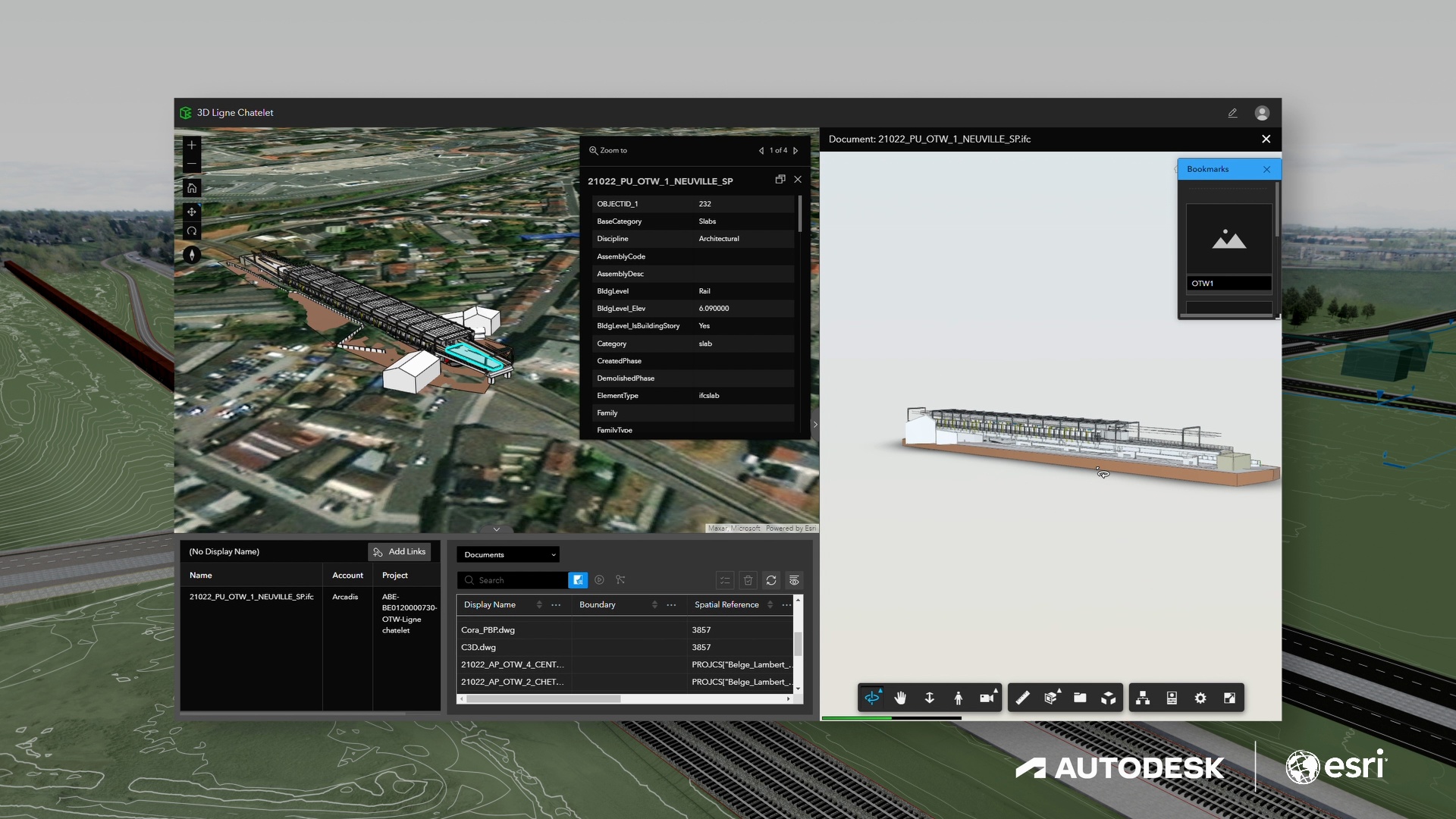
Task: Open Display Name column options ellipsis
Action: [x=556, y=604]
